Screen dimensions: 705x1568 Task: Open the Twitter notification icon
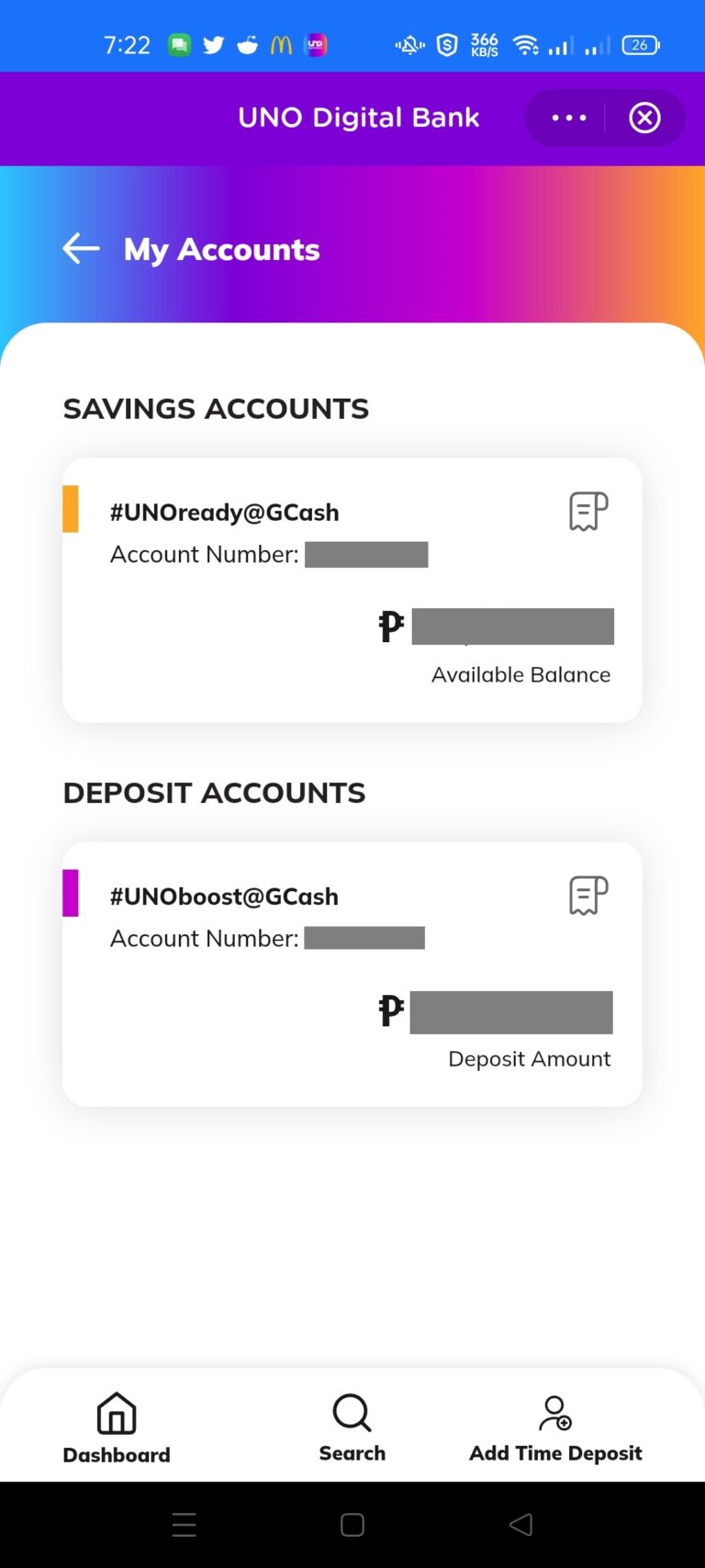[212, 44]
